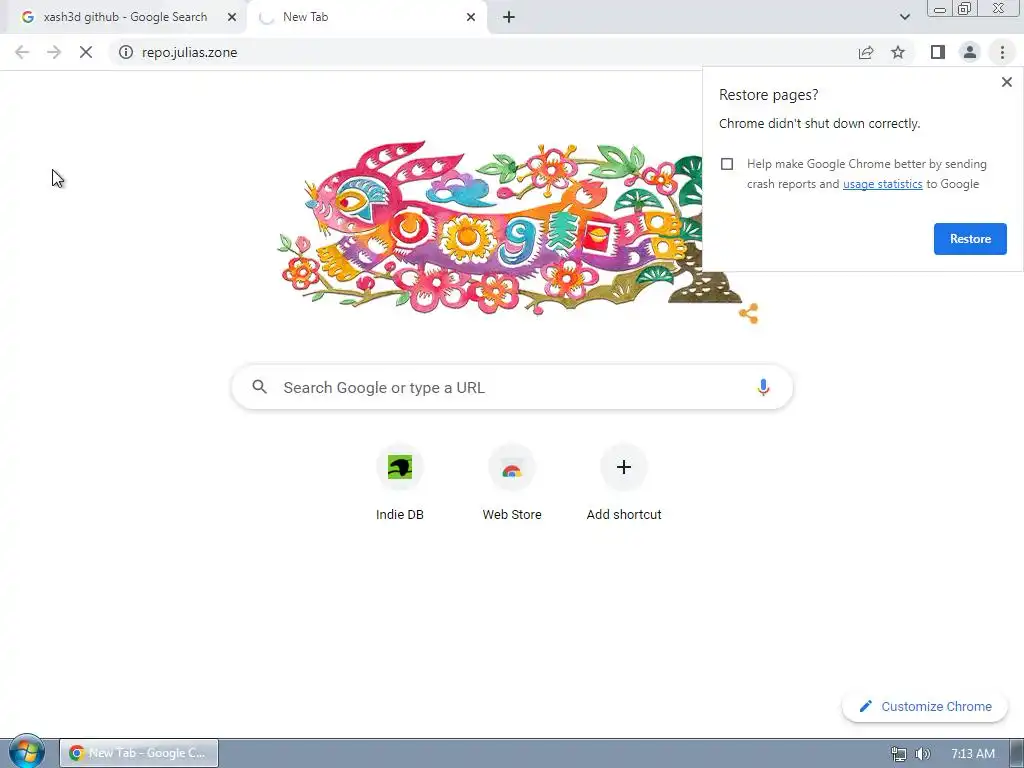Expand the tab search dropdown
Viewport: 1024px width, 768px height.
[x=904, y=17]
